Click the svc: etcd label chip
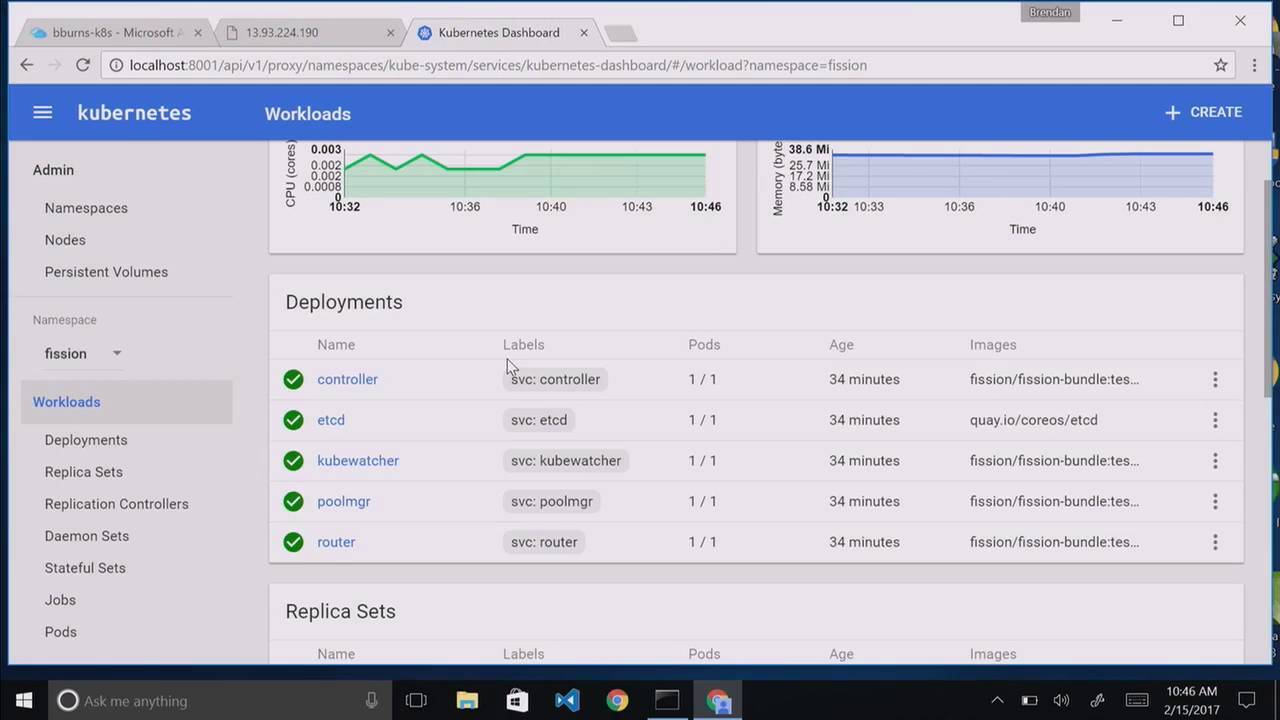The width and height of the screenshot is (1280, 720). (539, 420)
